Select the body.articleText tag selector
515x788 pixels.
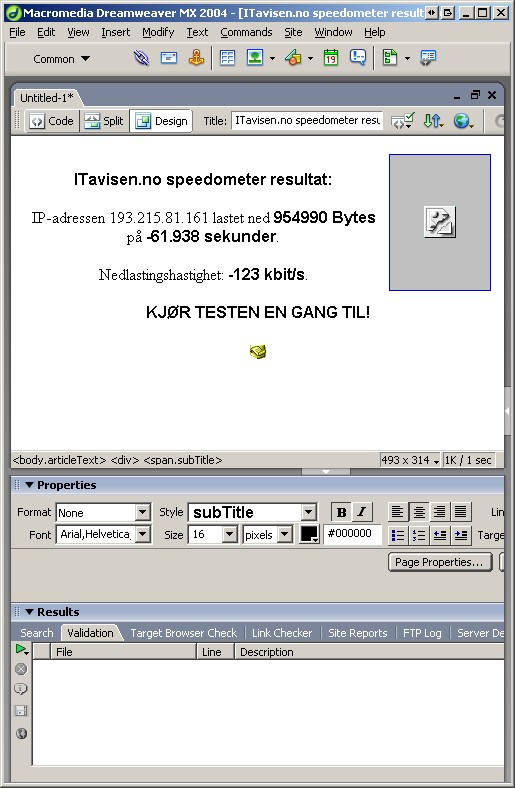(60, 460)
